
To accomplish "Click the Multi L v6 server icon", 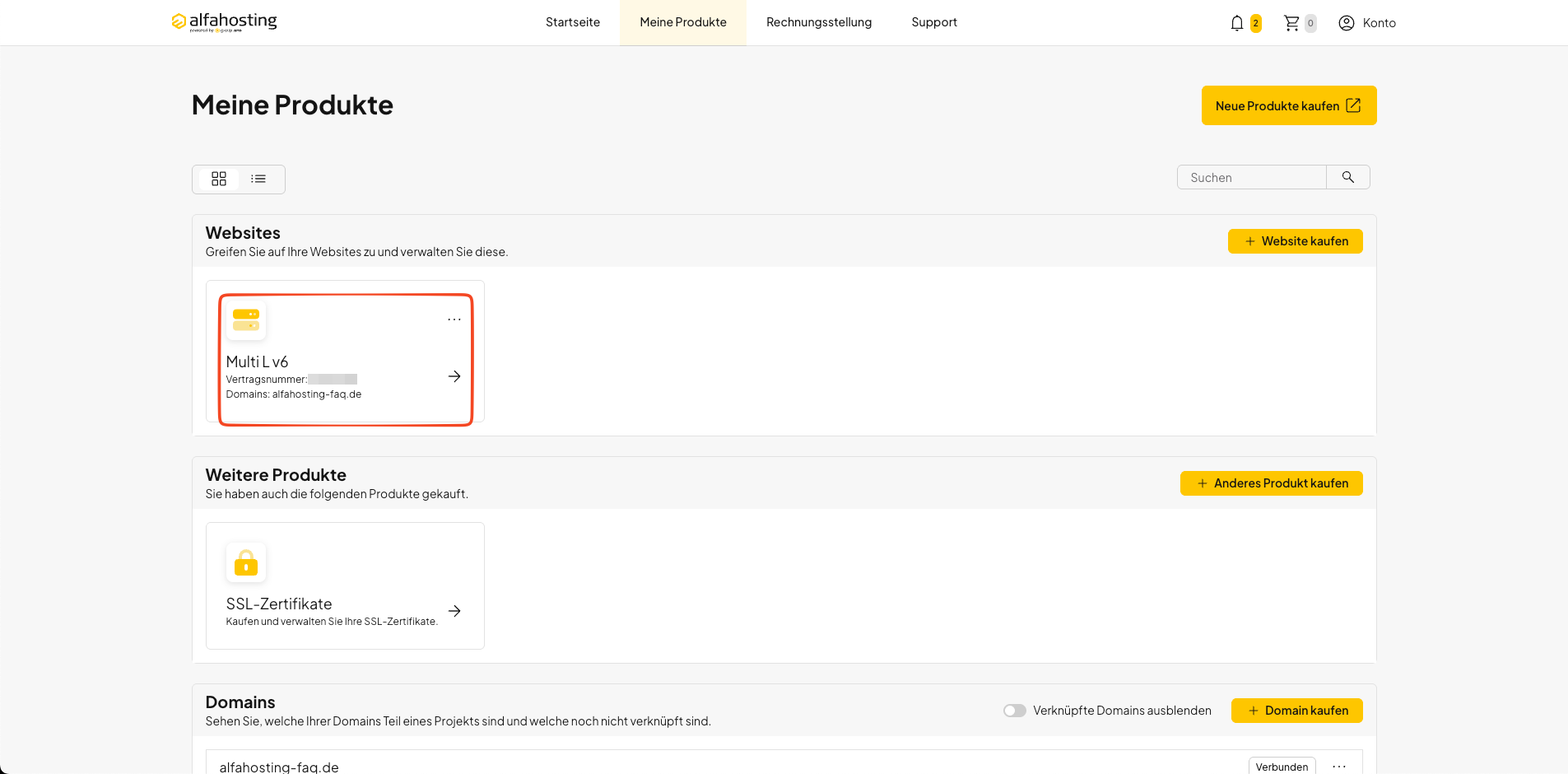I will (x=246, y=320).
